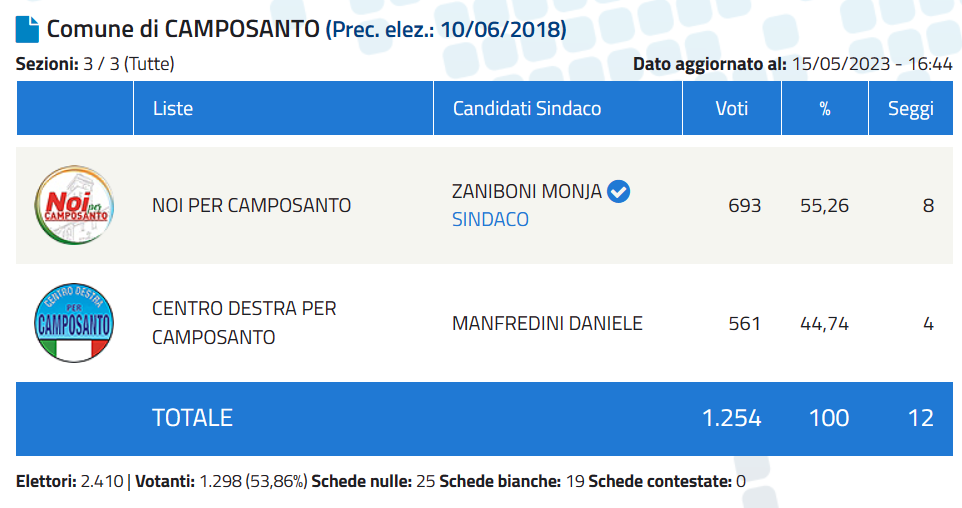
Task: Click the Seggi column header
Action: pyautogui.click(x=911, y=108)
